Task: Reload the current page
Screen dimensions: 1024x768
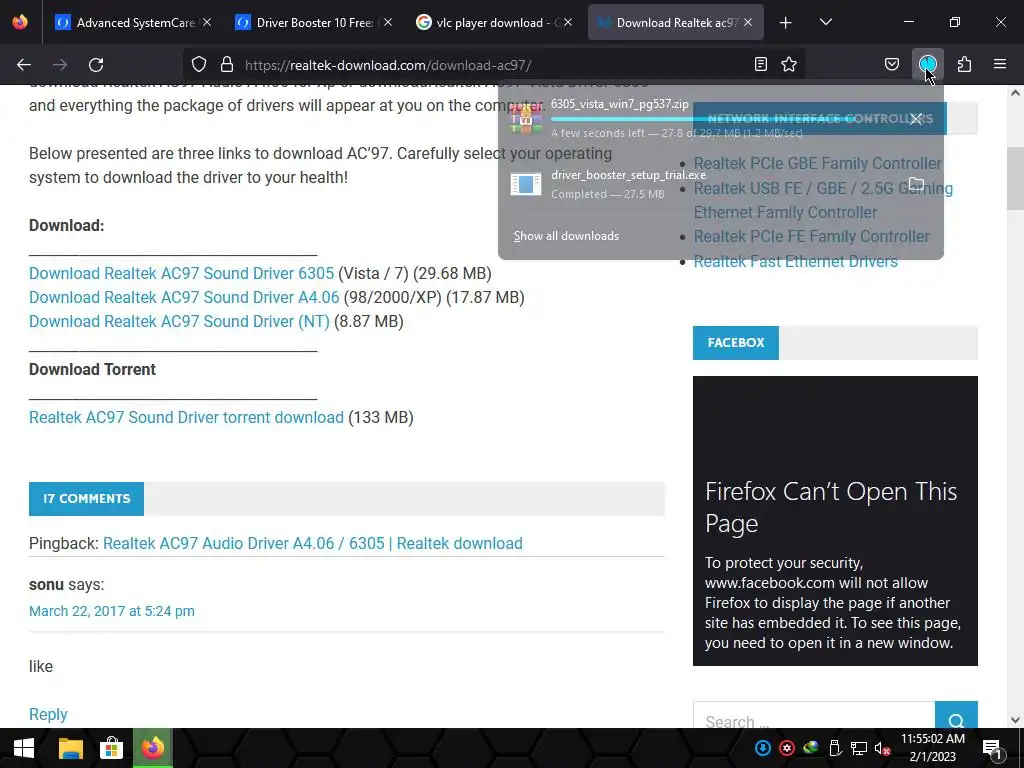Action: [96, 65]
